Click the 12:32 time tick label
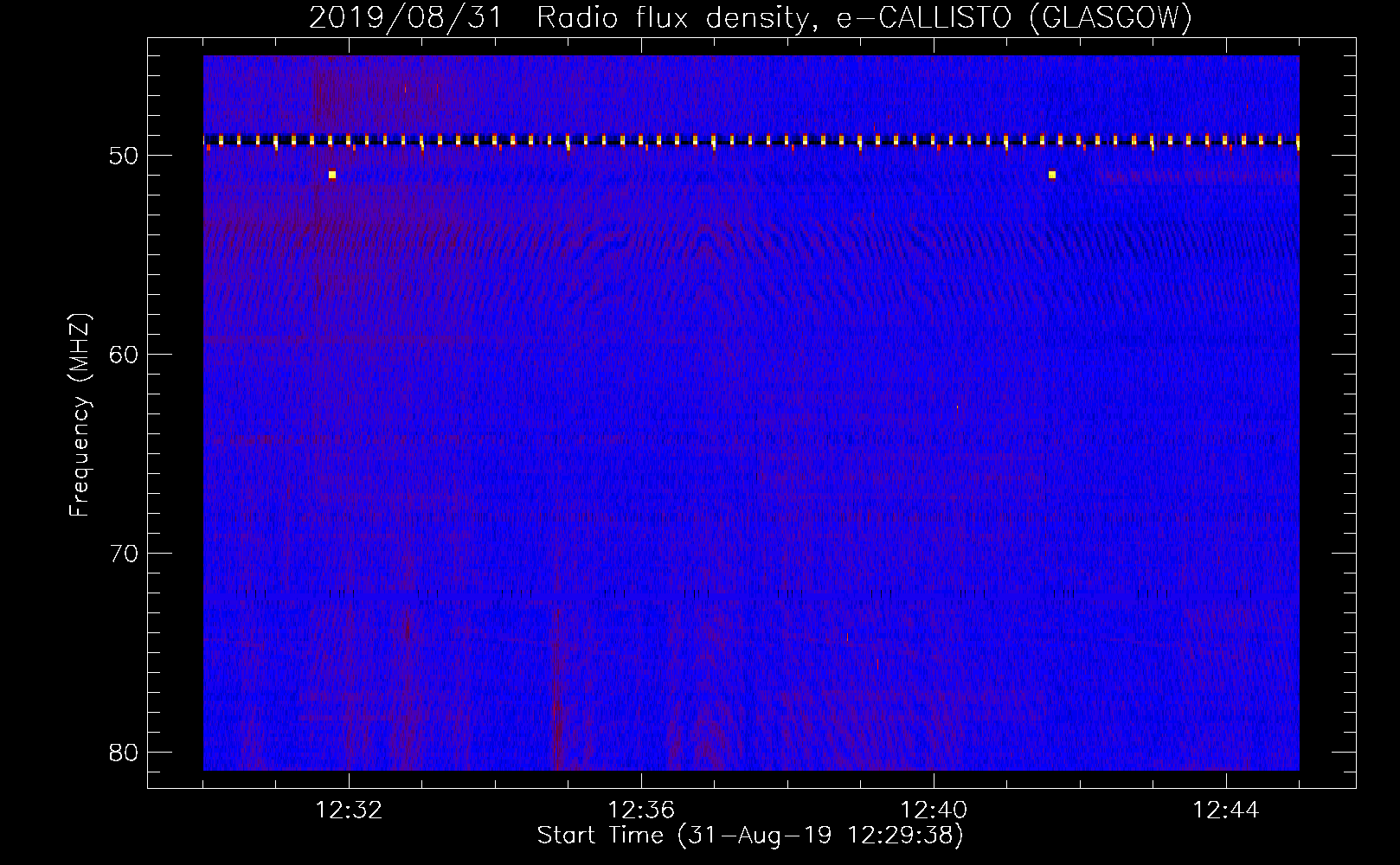The height and width of the screenshot is (865, 1400). 349,811
